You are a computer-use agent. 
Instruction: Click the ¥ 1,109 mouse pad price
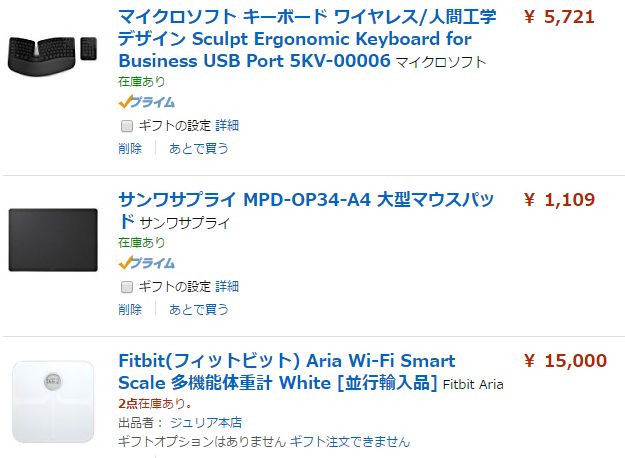(x=559, y=200)
